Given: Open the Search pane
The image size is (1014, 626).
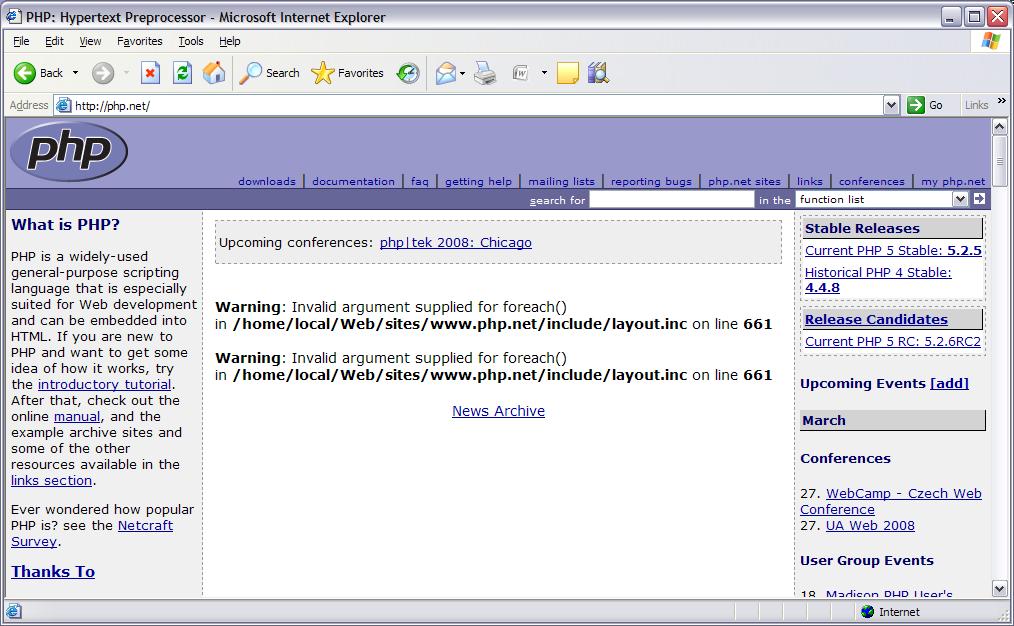Looking at the screenshot, I should tap(269, 73).
